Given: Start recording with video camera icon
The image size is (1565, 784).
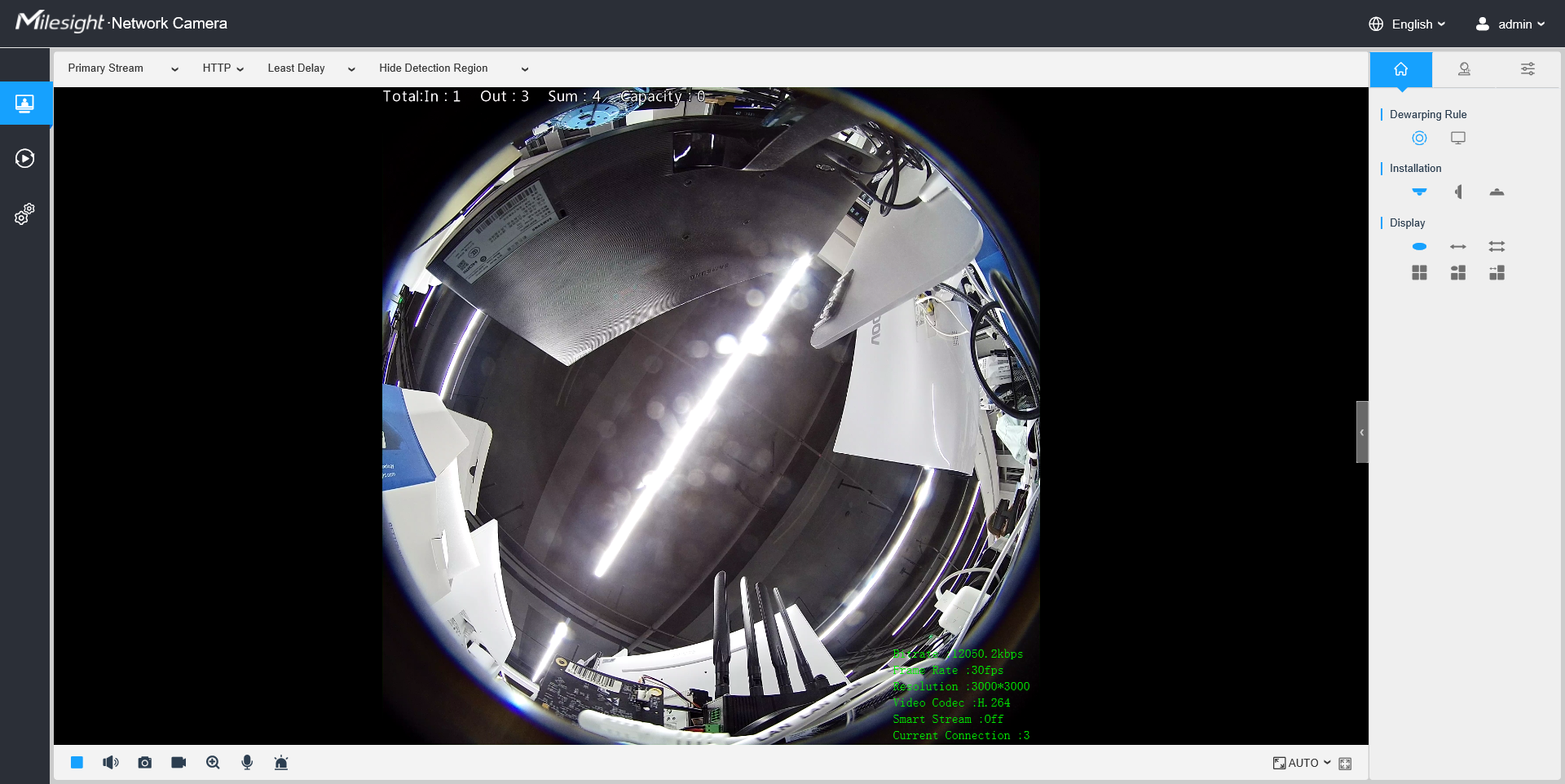Looking at the screenshot, I should pyautogui.click(x=179, y=763).
